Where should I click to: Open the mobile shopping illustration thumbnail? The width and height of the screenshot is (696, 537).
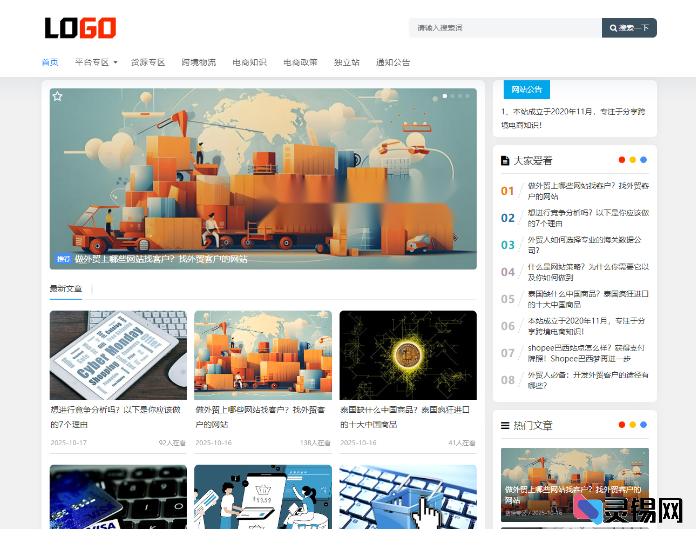pyautogui.click(x=263, y=497)
